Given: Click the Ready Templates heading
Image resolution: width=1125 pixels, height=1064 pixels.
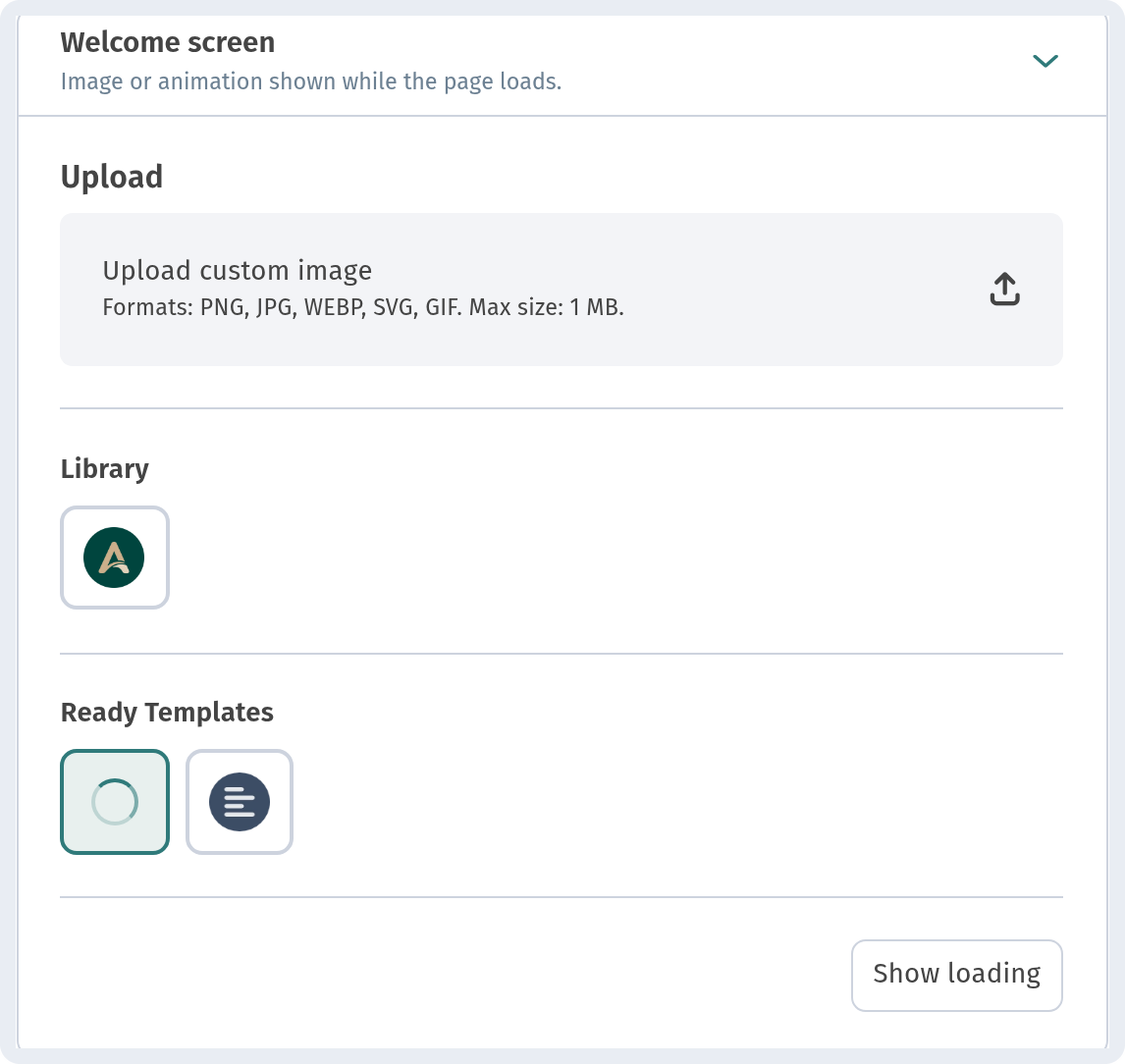Looking at the screenshot, I should 167,713.
